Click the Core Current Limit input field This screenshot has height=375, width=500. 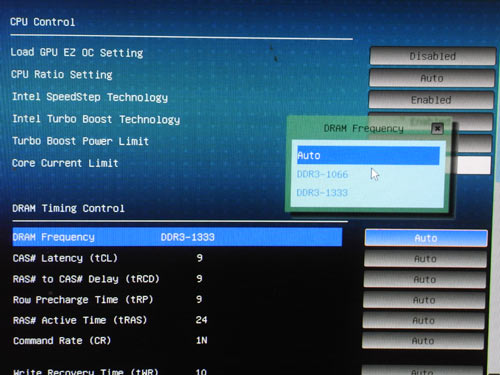pyautogui.click(x=473, y=165)
